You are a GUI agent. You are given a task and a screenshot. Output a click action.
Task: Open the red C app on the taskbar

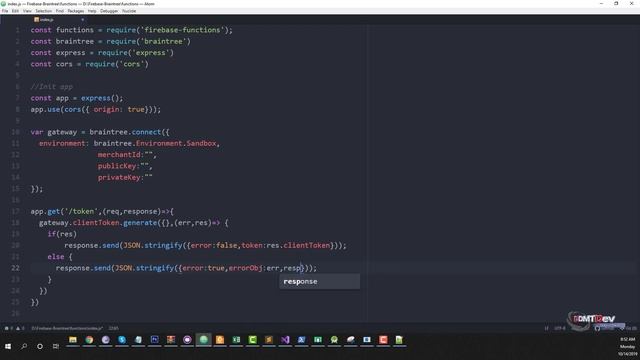tap(383, 340)
